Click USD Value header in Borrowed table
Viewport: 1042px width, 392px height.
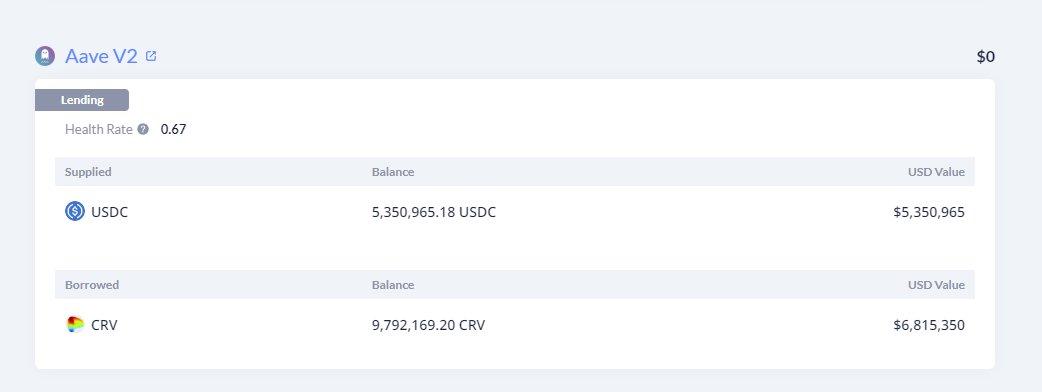tap(936, 285)
